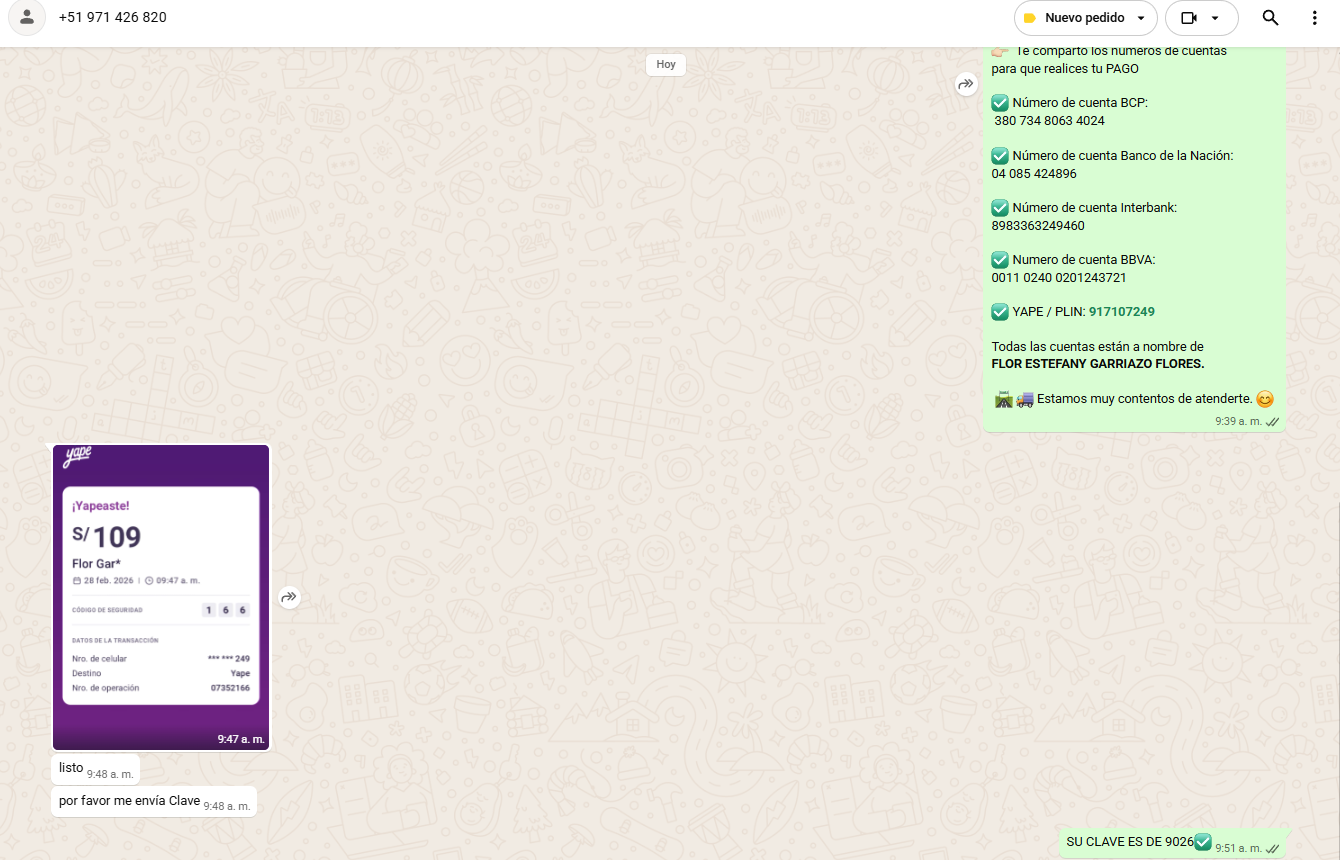
Task: Open the Yape S/ 109 receipt image
Action: 161,596
